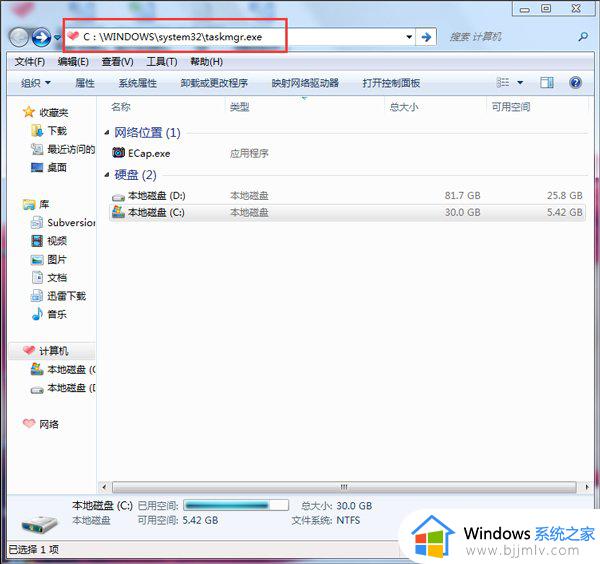Click the second 本地磁盘 drive under 计算机

[x=71, y=388]
